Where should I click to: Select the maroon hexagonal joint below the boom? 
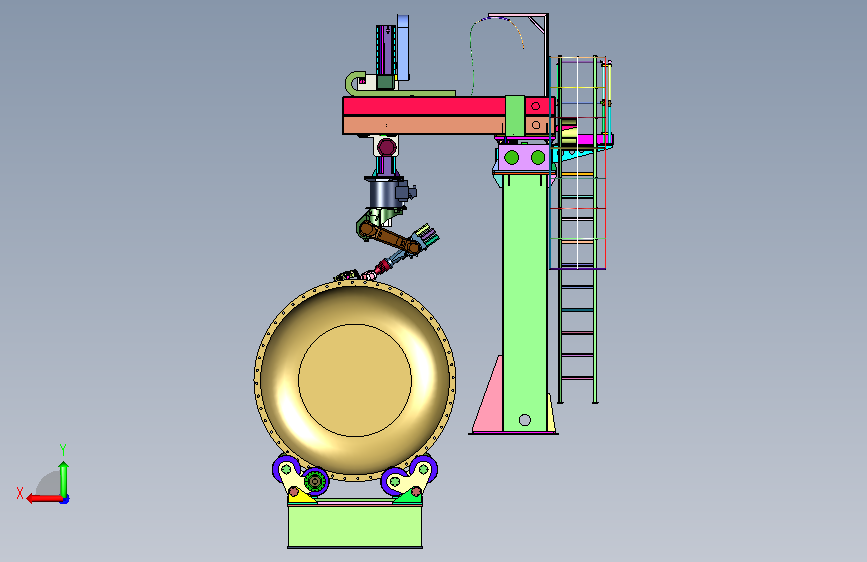coord(387,147)
